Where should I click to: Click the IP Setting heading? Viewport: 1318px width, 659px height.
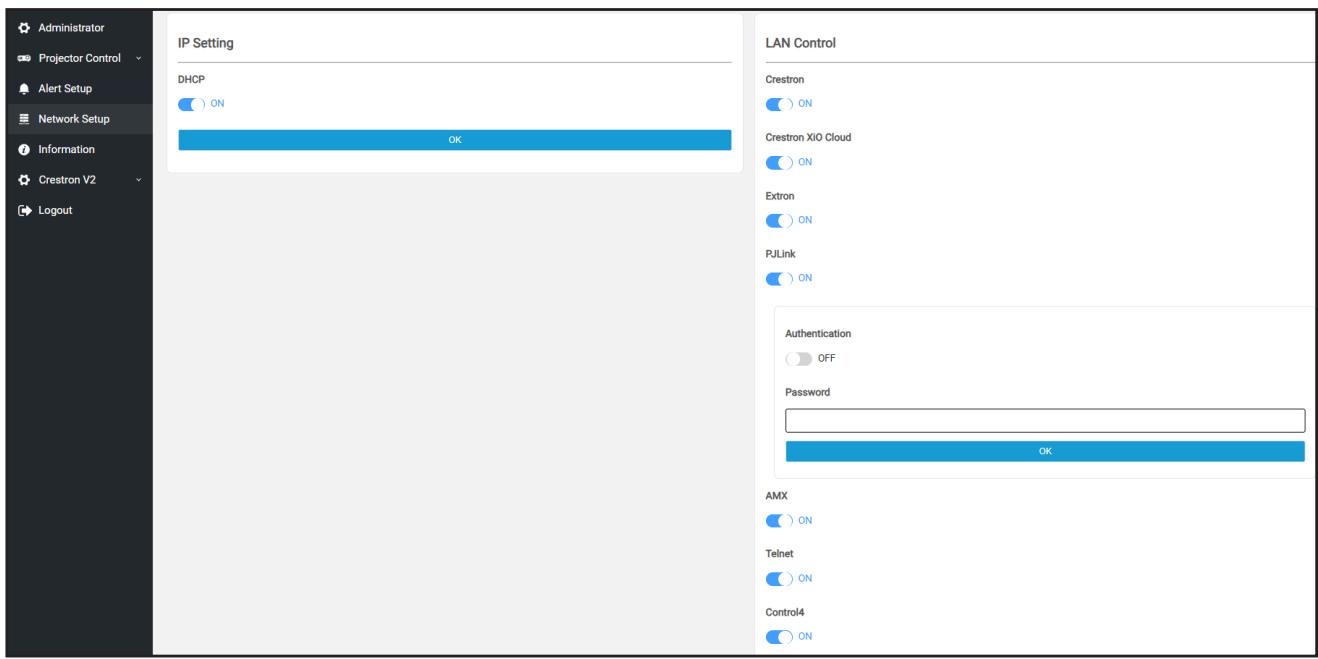coord(206,43)
